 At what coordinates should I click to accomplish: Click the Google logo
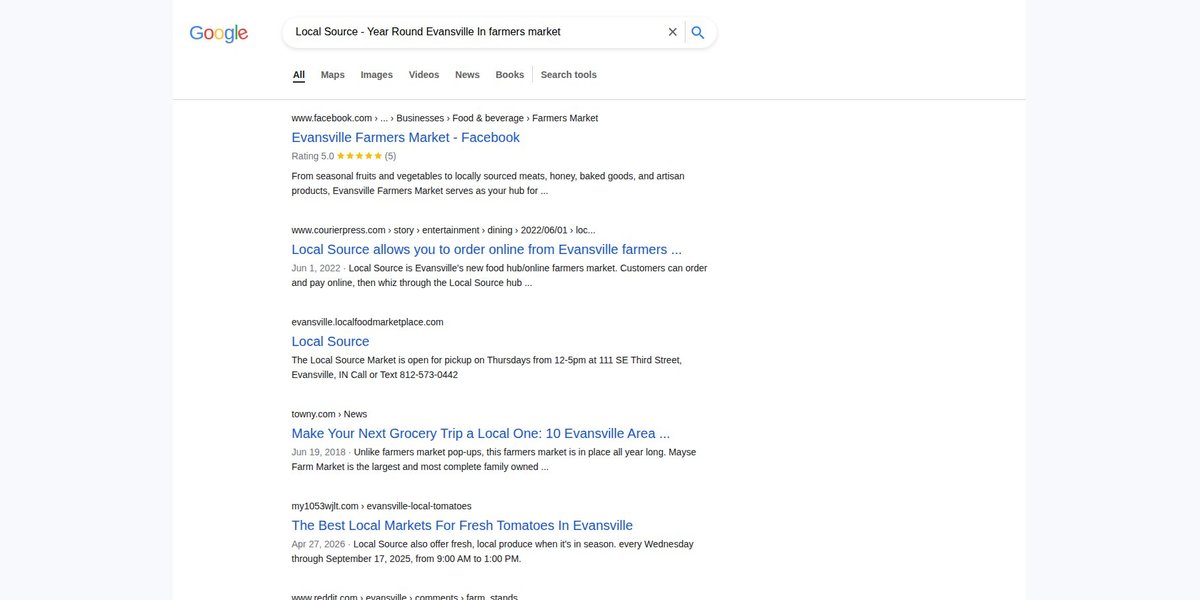click(219, 33)
